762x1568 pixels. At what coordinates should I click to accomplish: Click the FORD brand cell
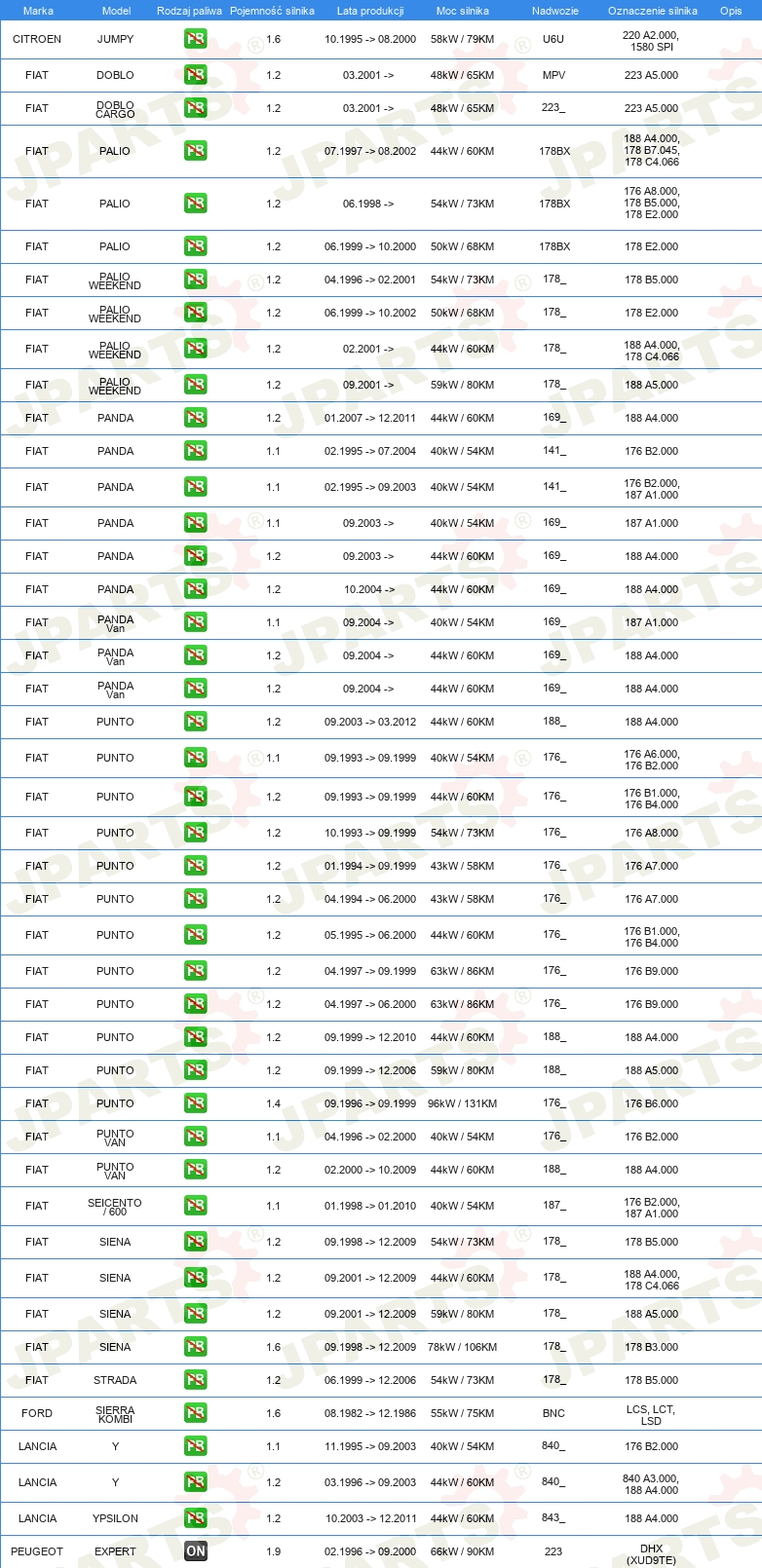click(37, 1413)
